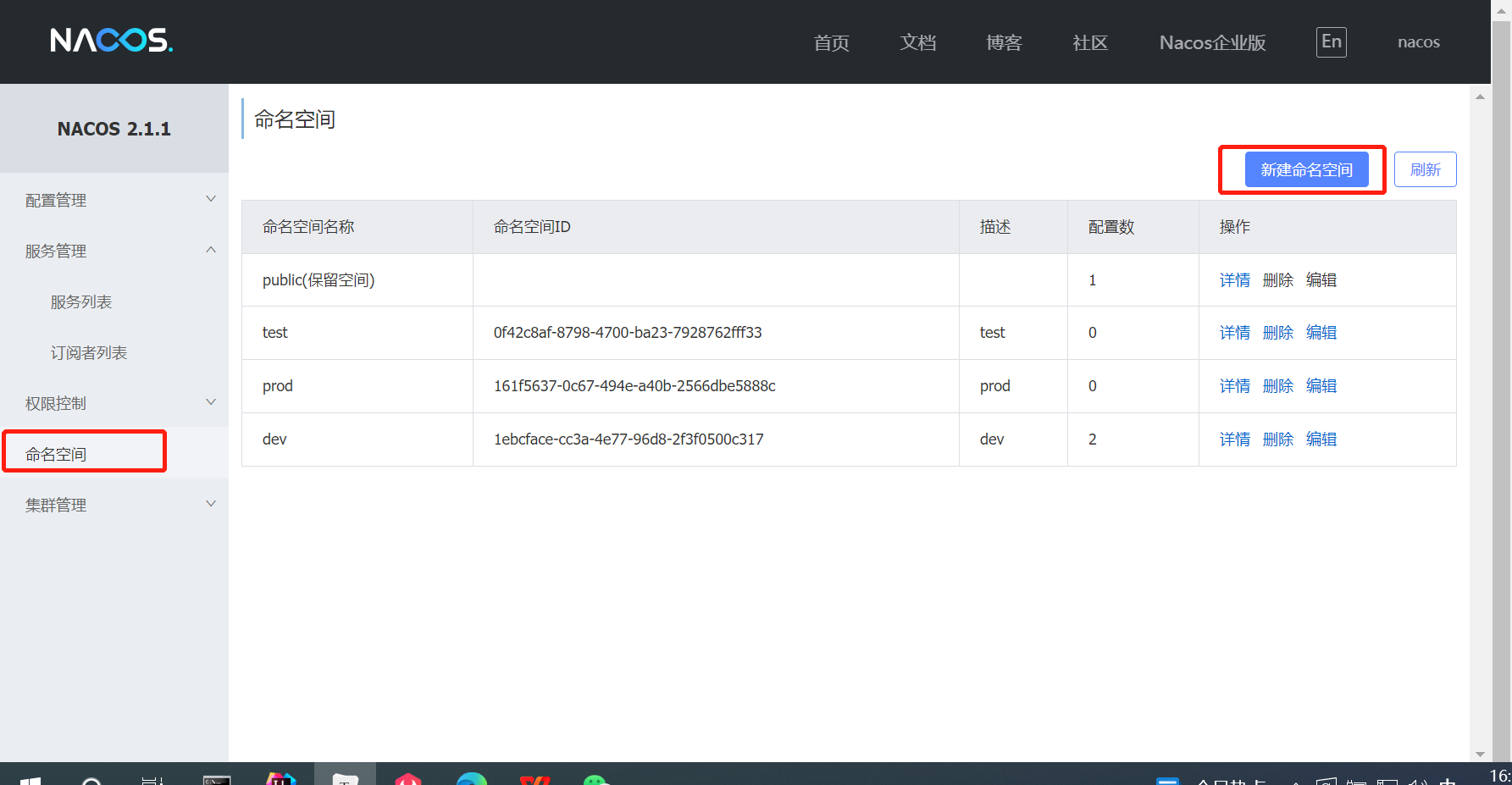
Task: Open the 博客 header link
Action: (1004, 42)
